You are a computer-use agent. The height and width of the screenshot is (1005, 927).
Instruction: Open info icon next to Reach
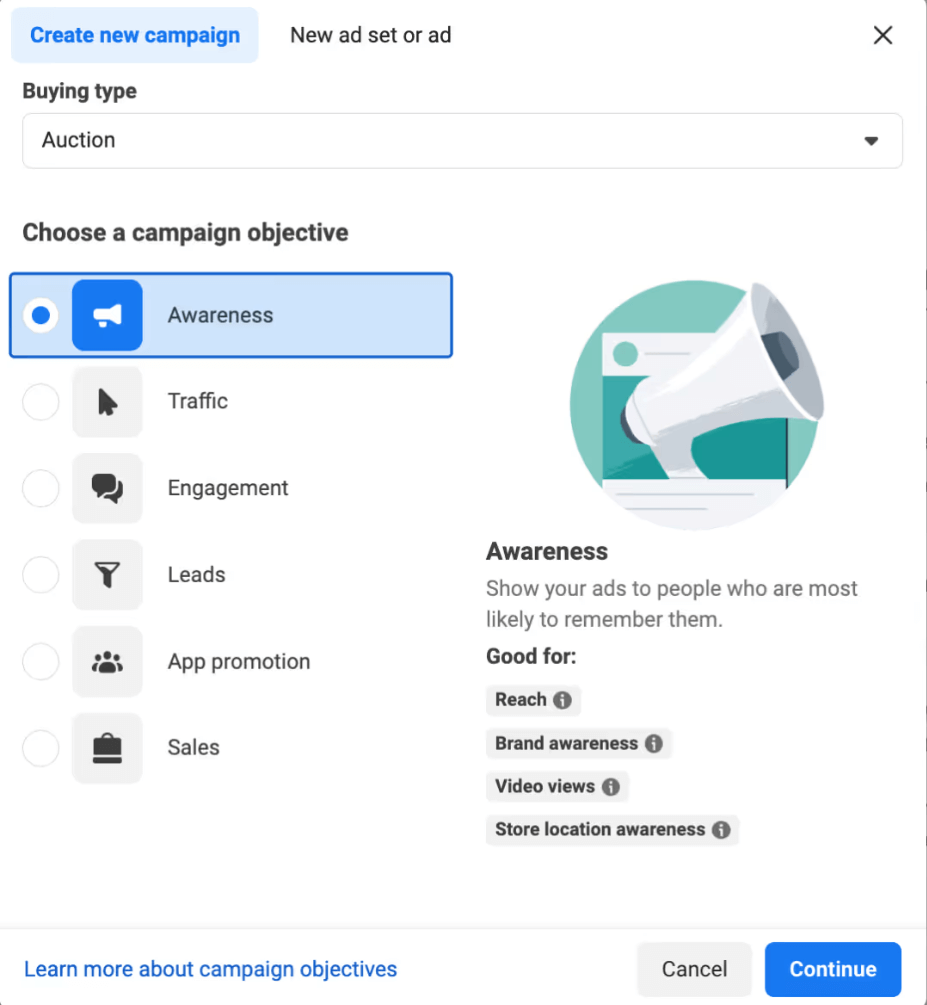tap(562, 700)
